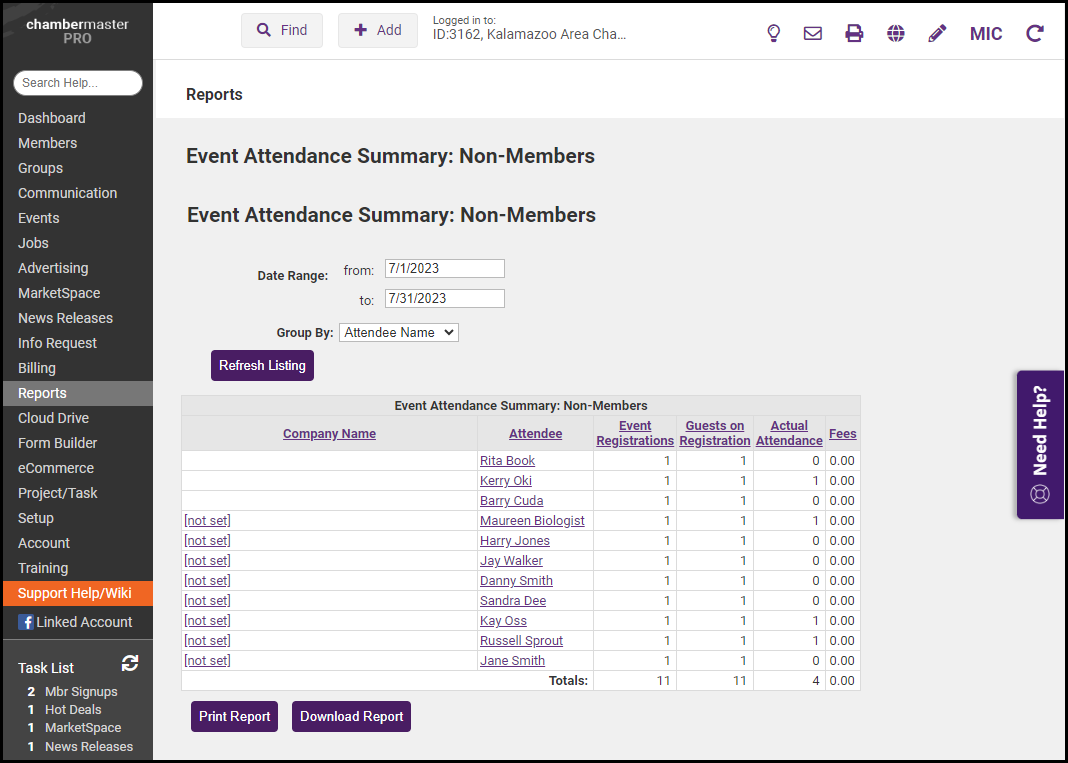Open the Facebook Linked Account
Image resolution: width=1068 pixels, height=763 pixels.
75,622
